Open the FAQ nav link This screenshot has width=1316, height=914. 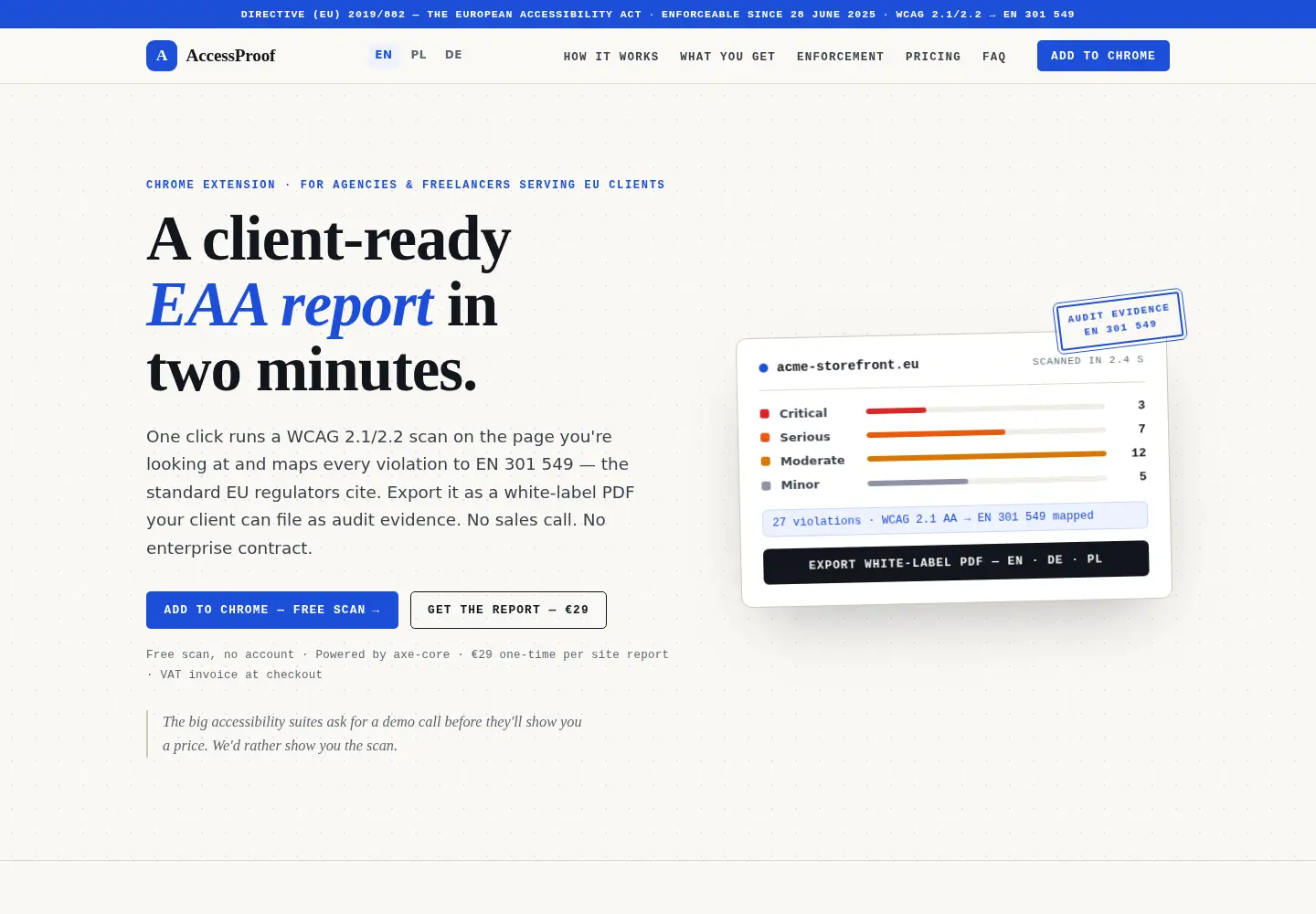(x=994, y=57)
